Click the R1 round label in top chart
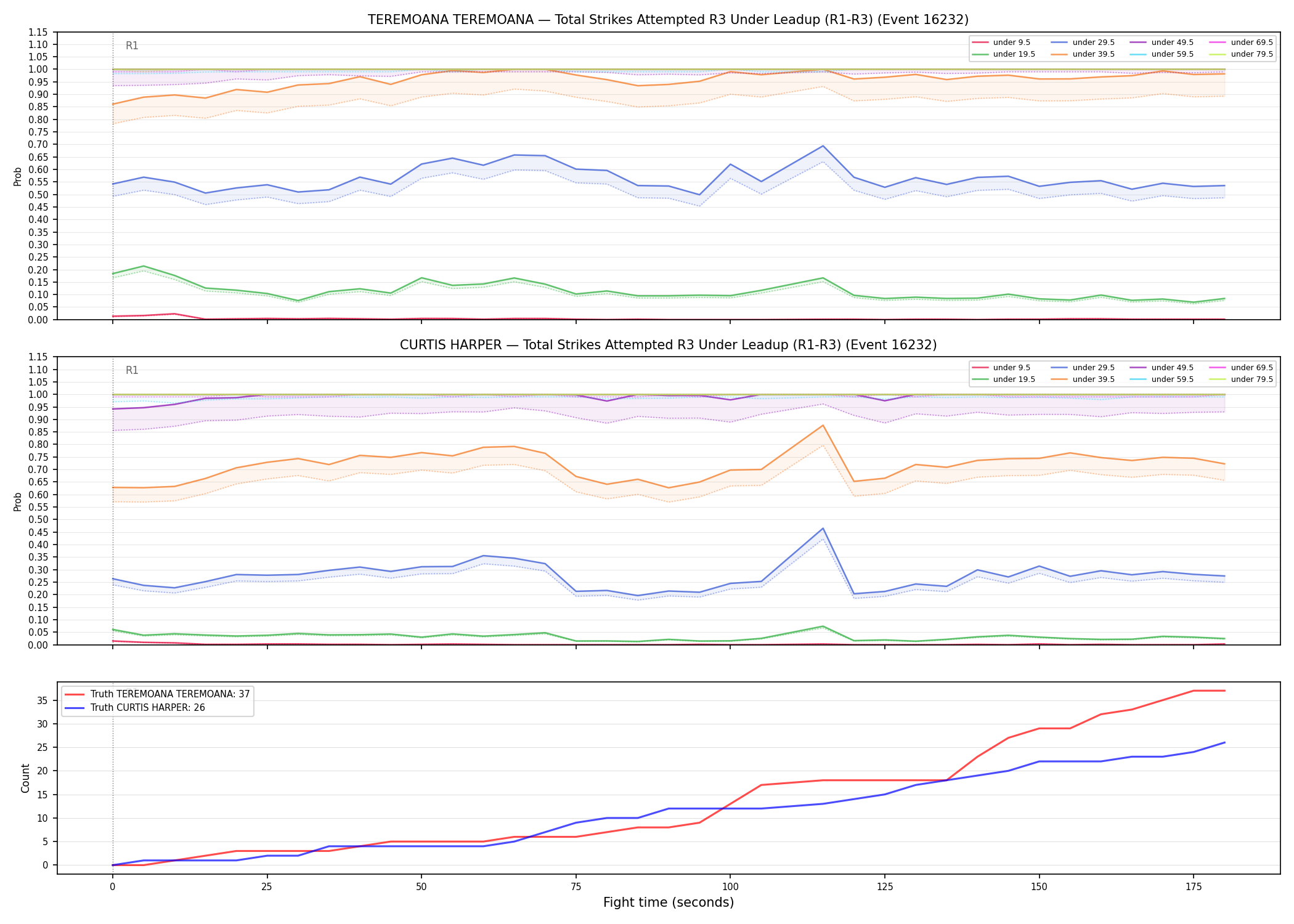Screen dimensions: 1294x924 click(132, 46)
